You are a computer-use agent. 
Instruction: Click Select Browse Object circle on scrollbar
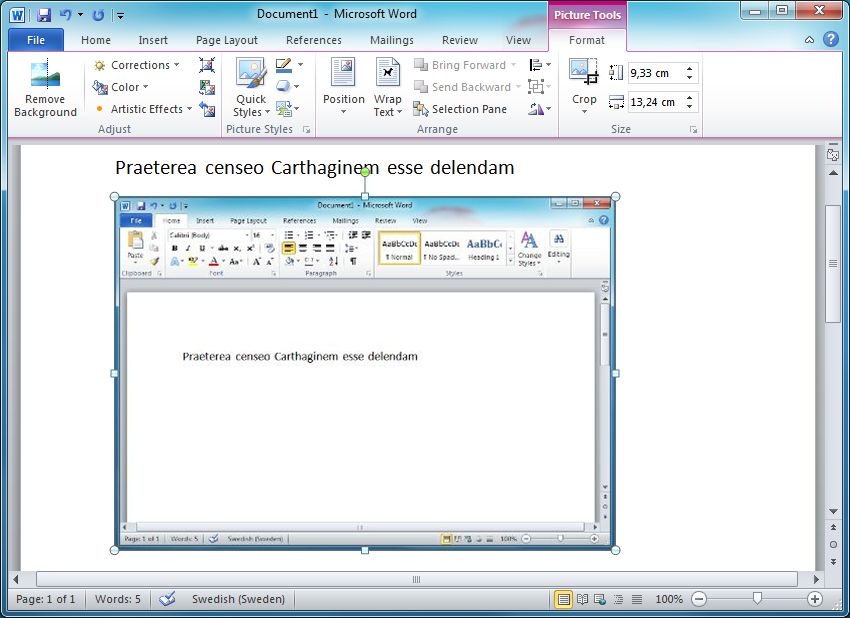click(833, 544)
